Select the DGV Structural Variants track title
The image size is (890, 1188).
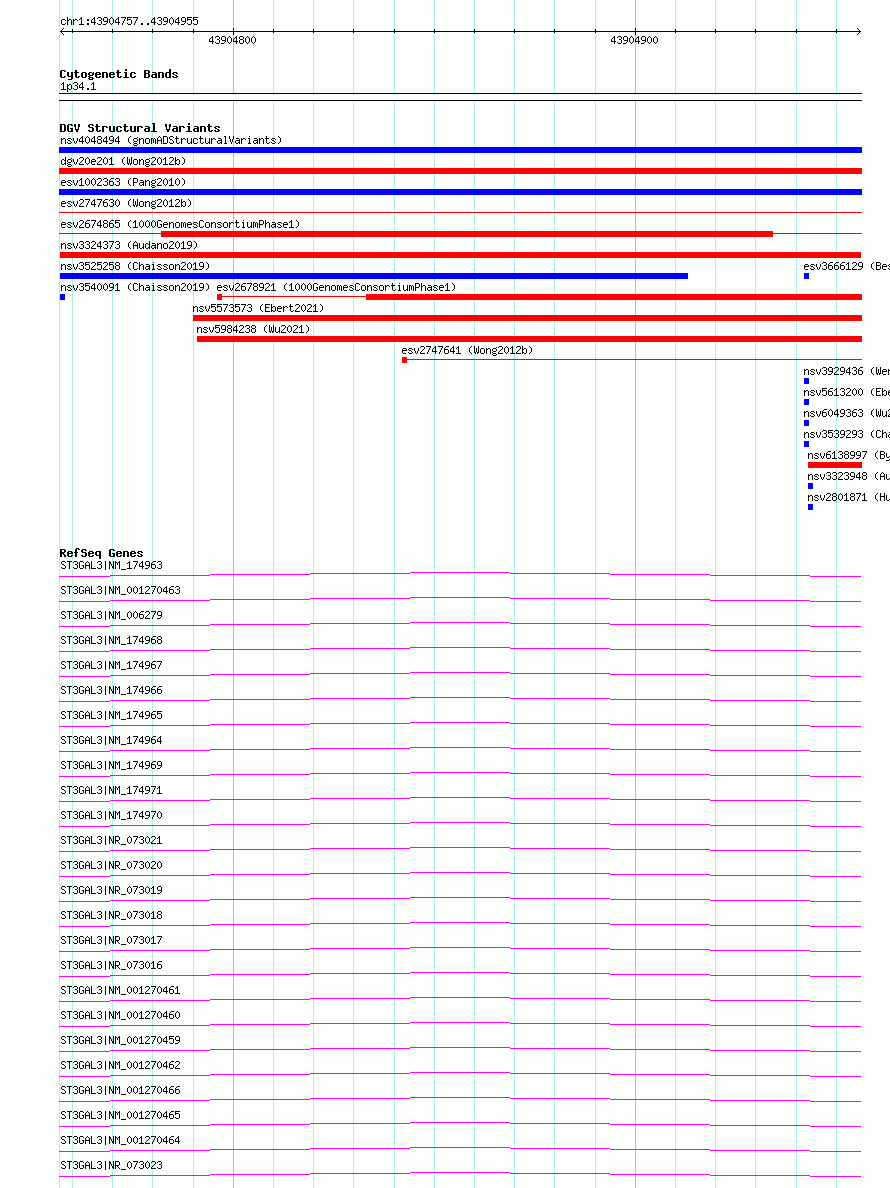coord(140,128)
